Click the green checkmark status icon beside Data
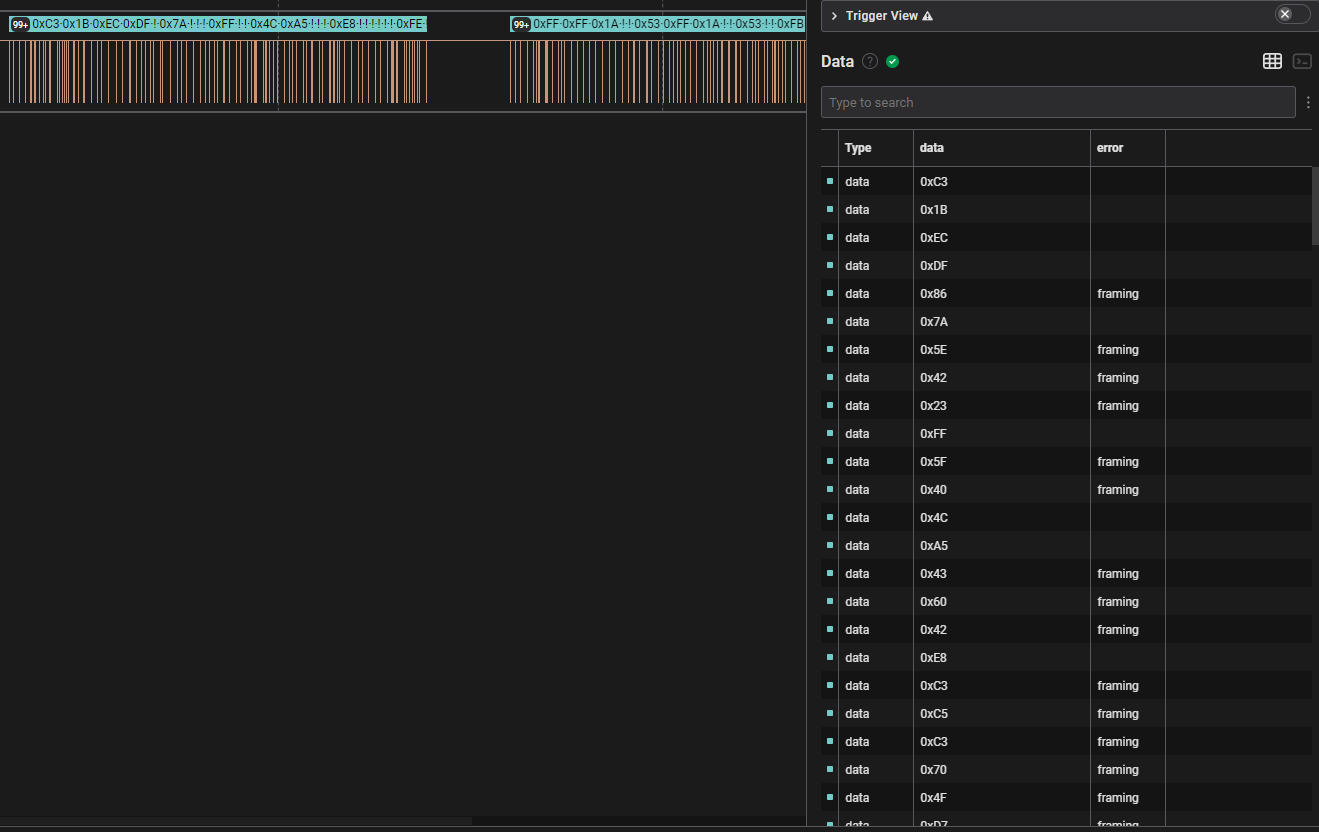The image size is (1319, 832). point(892,61)
